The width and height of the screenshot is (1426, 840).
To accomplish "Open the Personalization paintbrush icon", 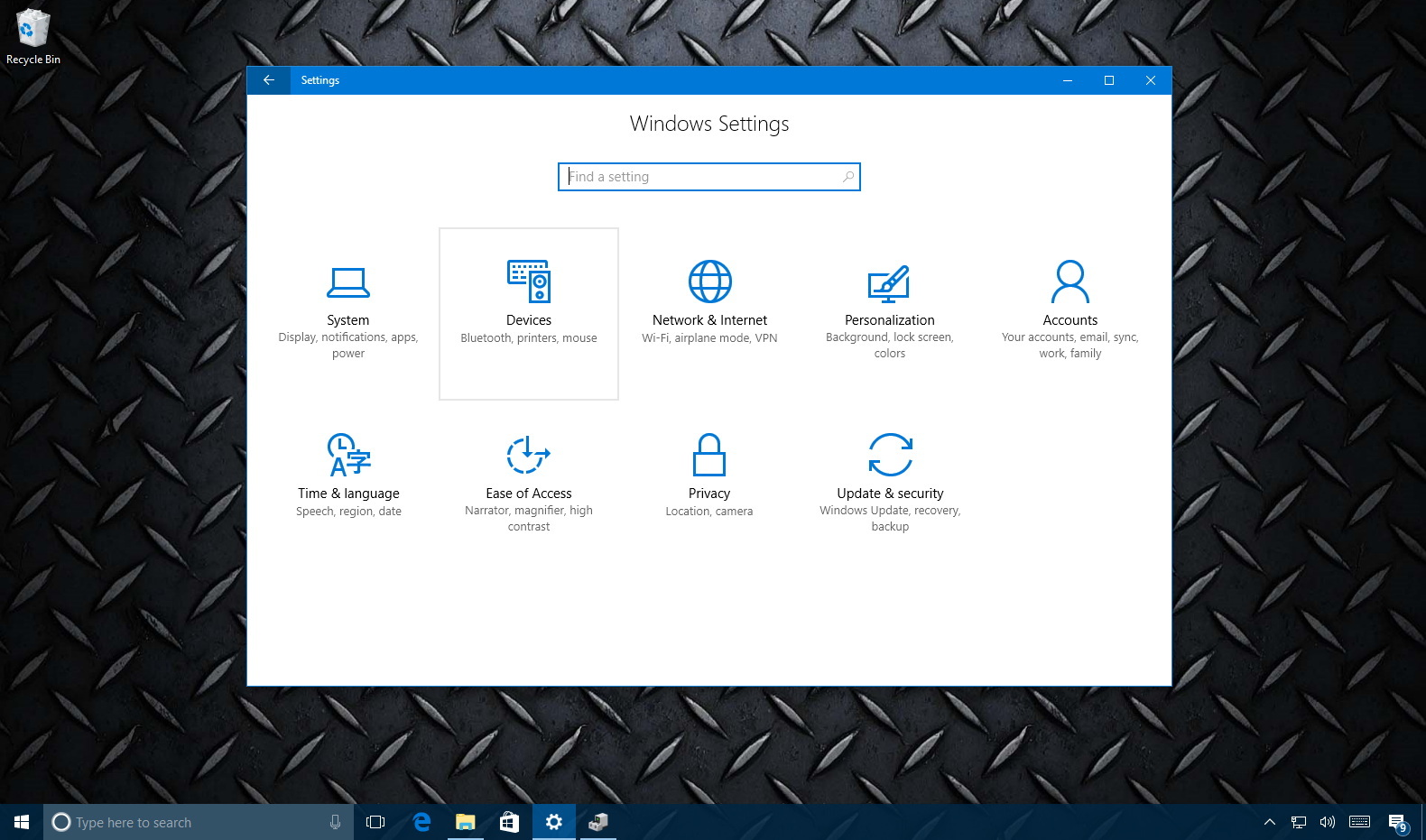I will pyautogui.click(x=889, y=283).
